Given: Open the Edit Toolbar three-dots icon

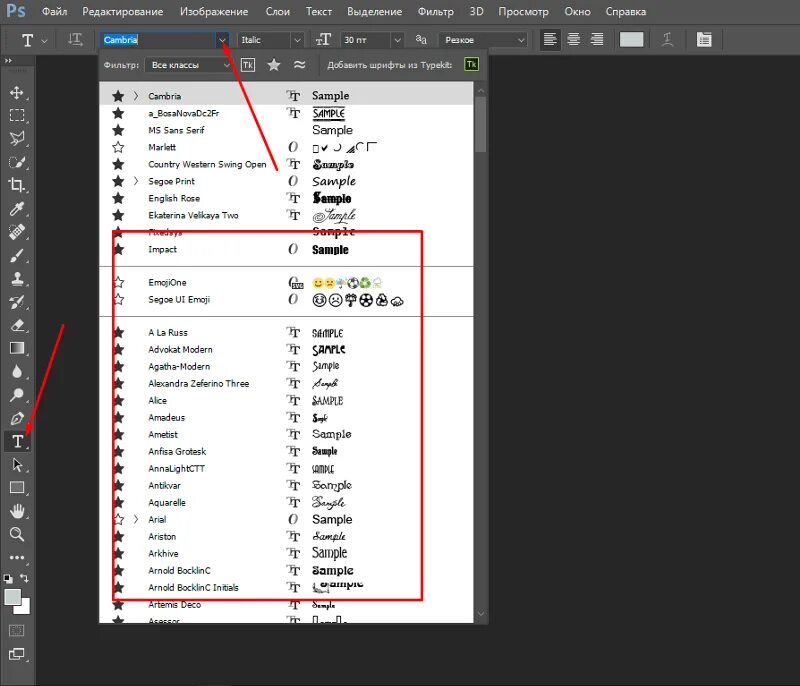Looking at the screenshot, I should click(x=17, y=557).
